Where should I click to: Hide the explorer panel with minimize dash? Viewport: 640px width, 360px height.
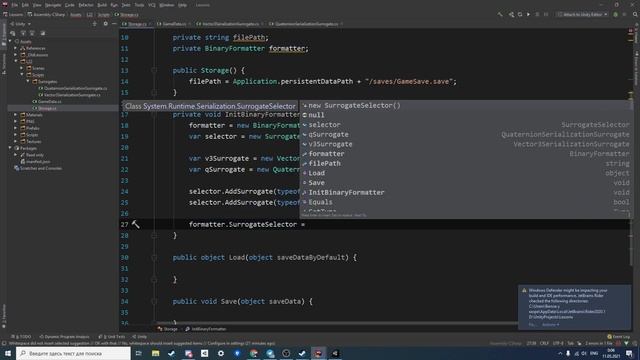(114, 24)
